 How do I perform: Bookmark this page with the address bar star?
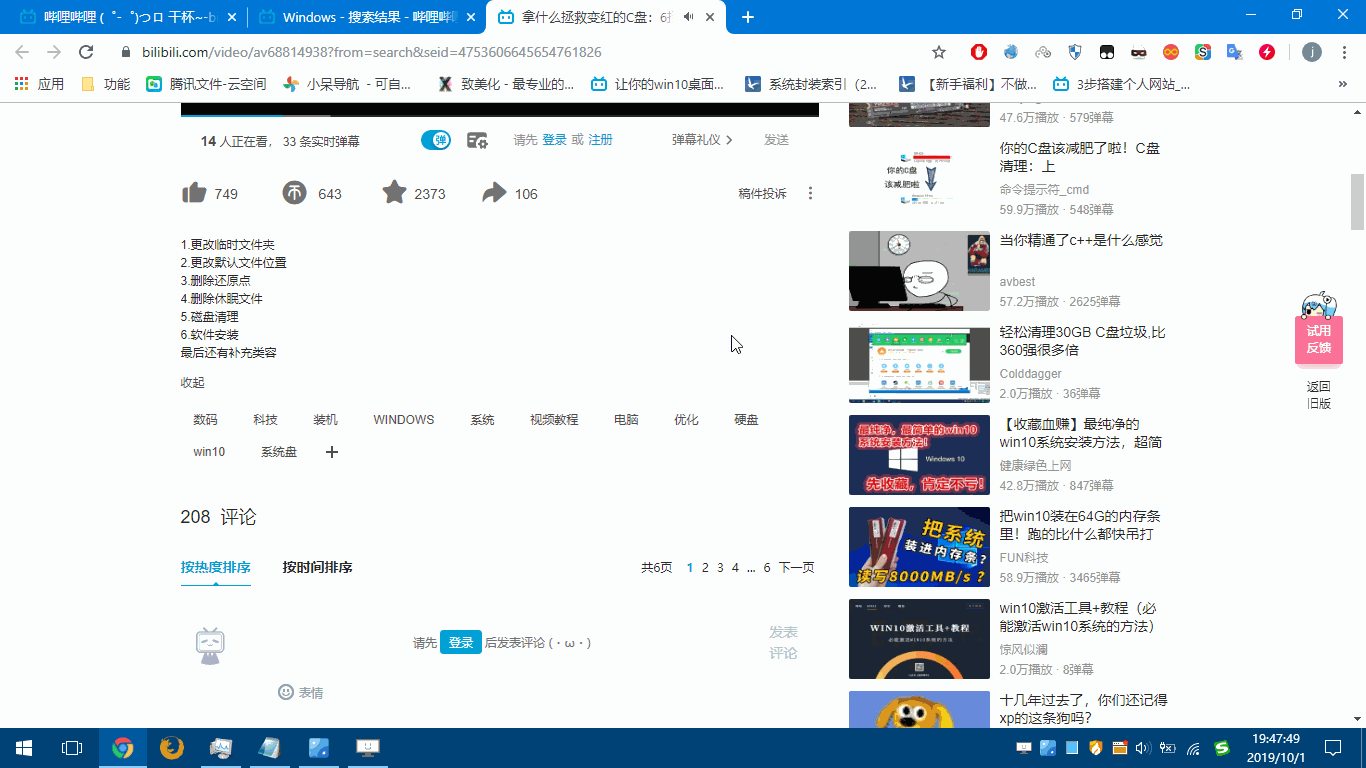(x=937, y=50)
